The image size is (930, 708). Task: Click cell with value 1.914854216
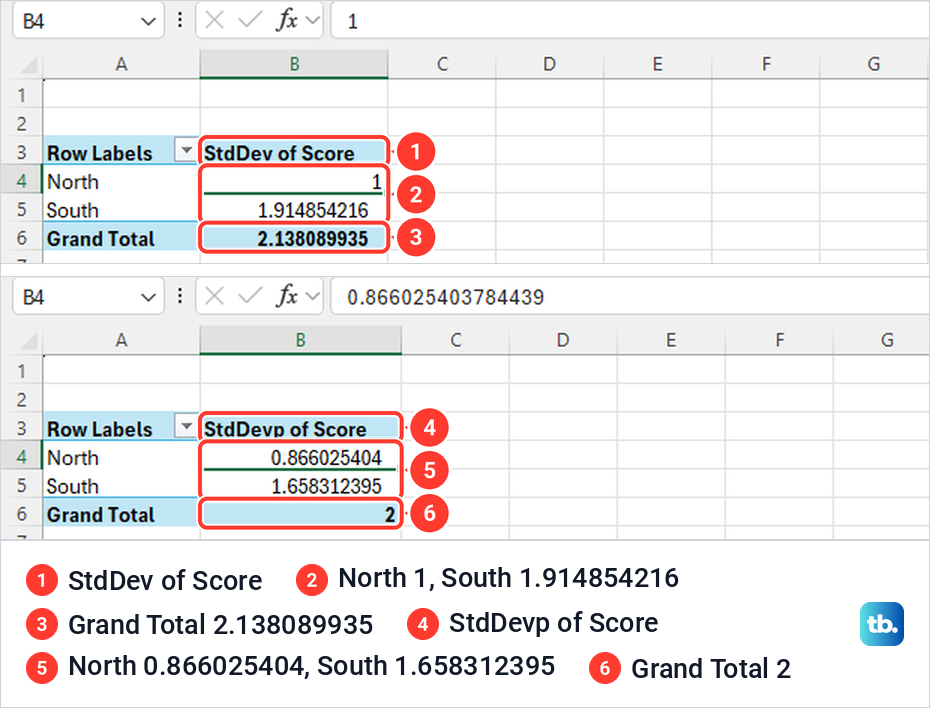tap(294, 209)
